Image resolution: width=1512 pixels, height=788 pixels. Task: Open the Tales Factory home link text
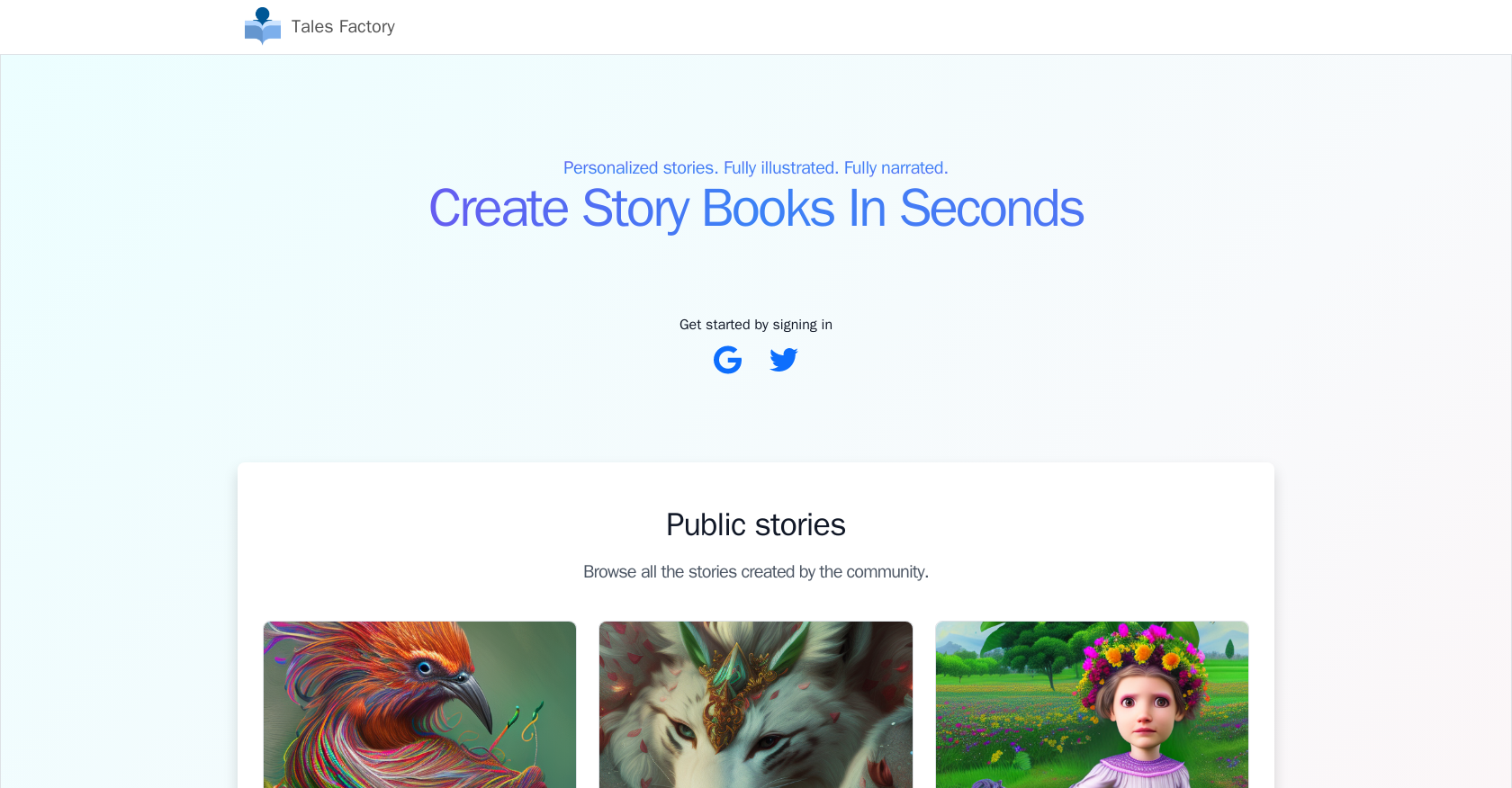[343, 27]
